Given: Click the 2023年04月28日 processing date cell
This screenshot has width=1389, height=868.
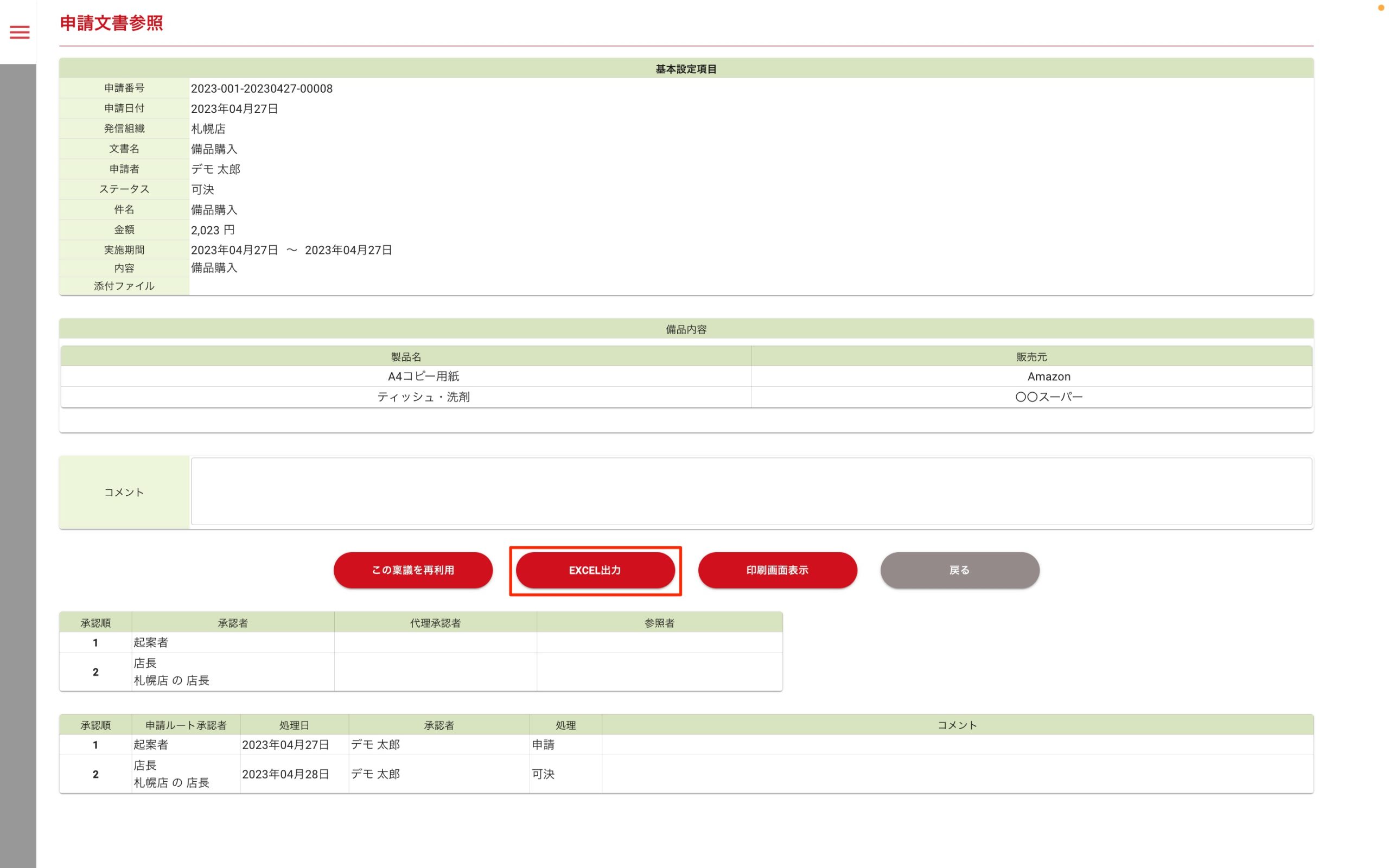Looking at the screenshot, I should click(x=285, y=774).
